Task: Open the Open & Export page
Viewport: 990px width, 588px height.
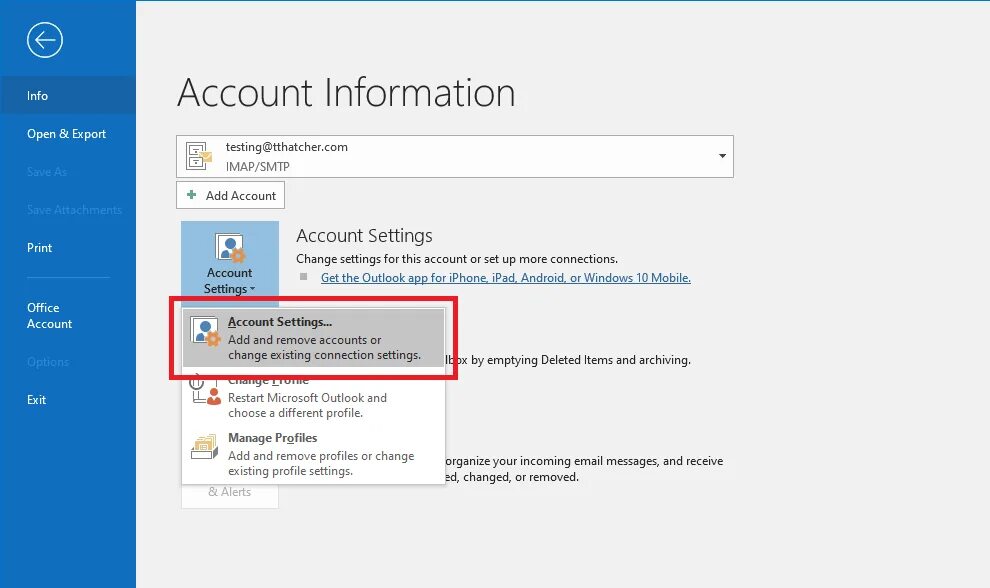Action: [x=68, y=134]
